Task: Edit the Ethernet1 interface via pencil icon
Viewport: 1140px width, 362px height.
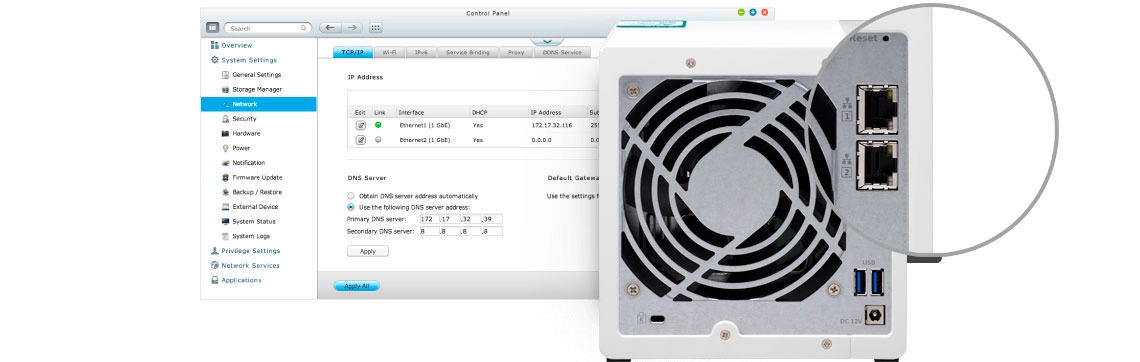Action: point(361,125)
